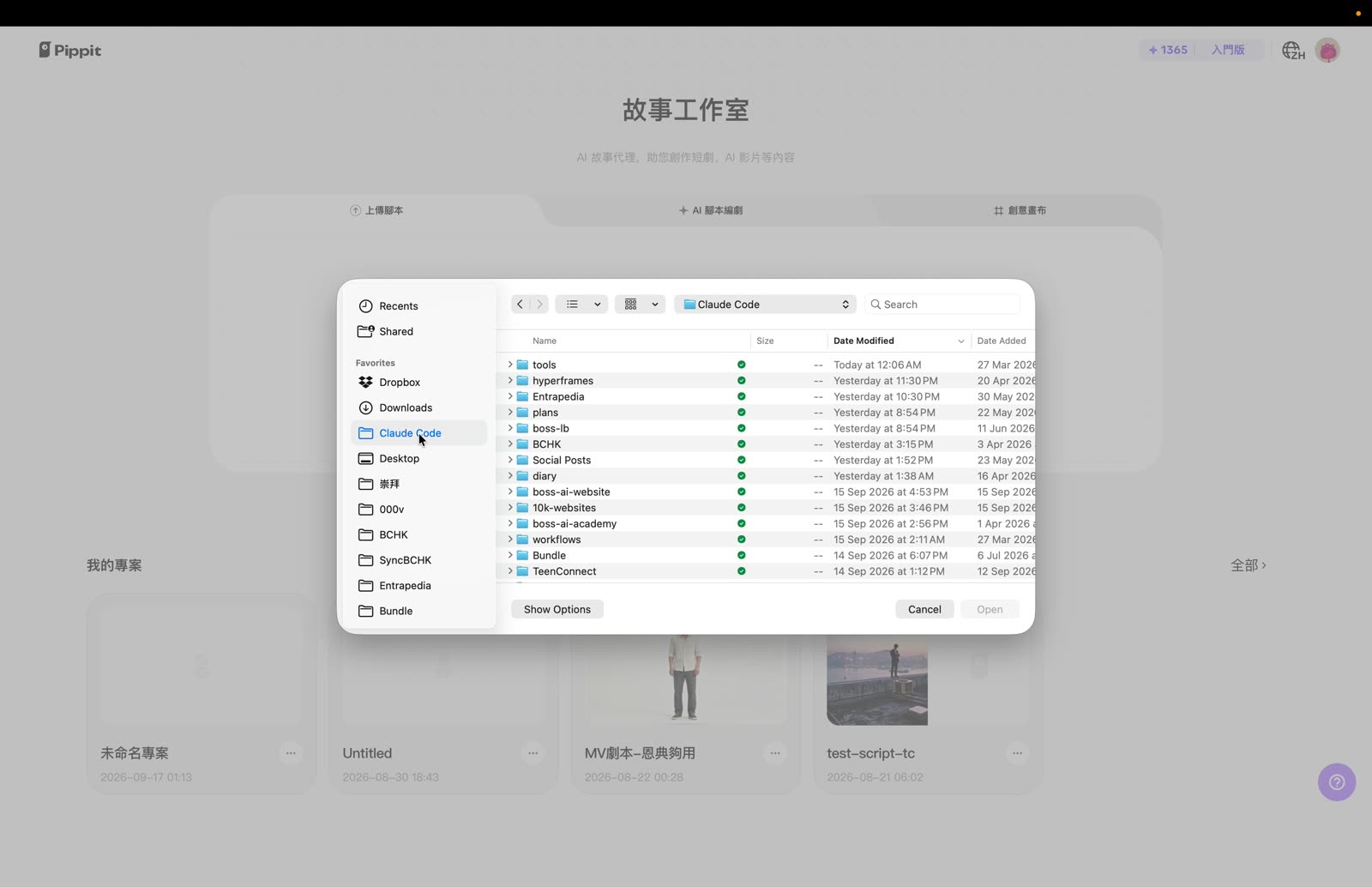Open the view style dropdown chevron

[x=598, y=305]
